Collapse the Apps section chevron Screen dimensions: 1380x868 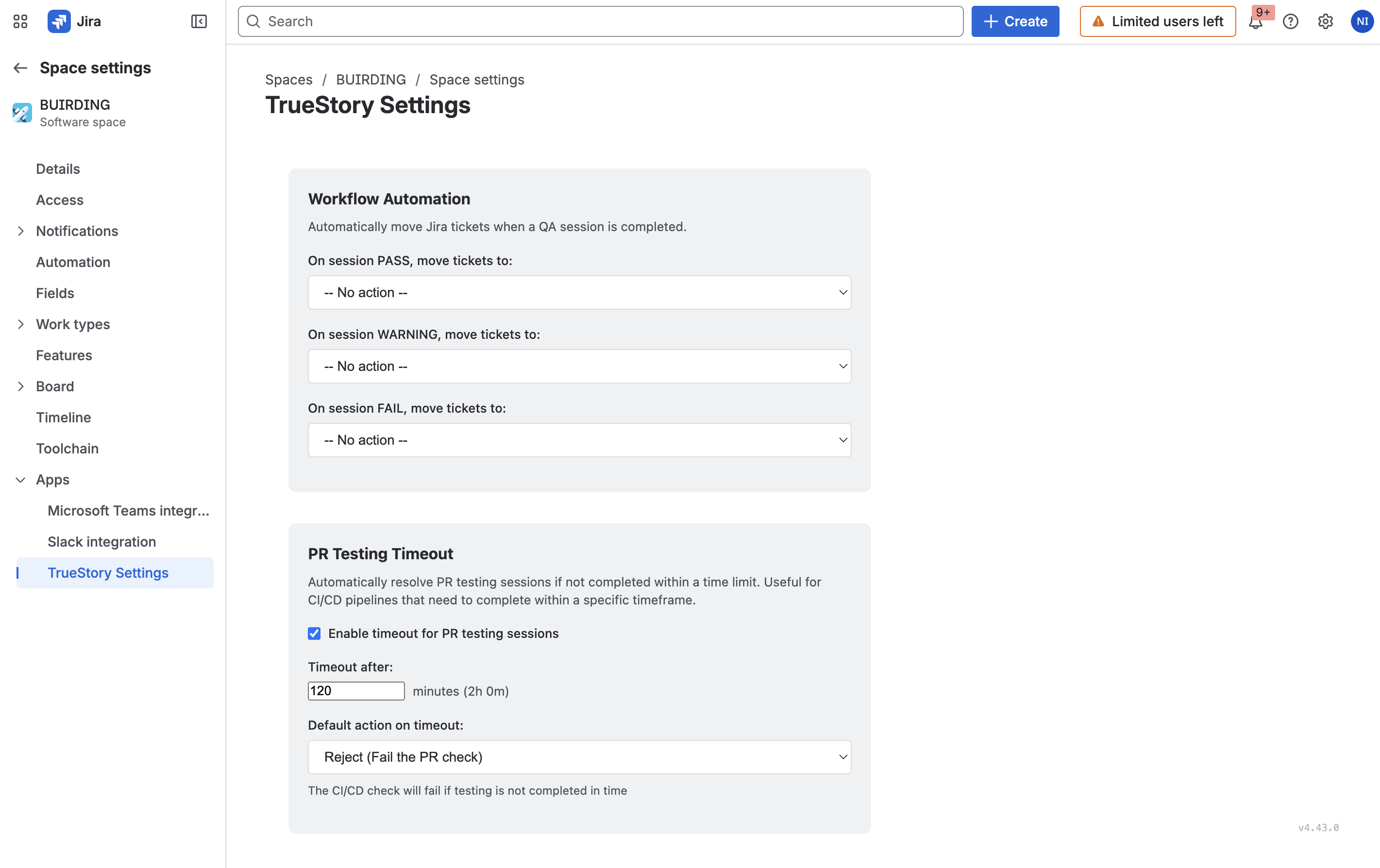[x=20, y=480]
